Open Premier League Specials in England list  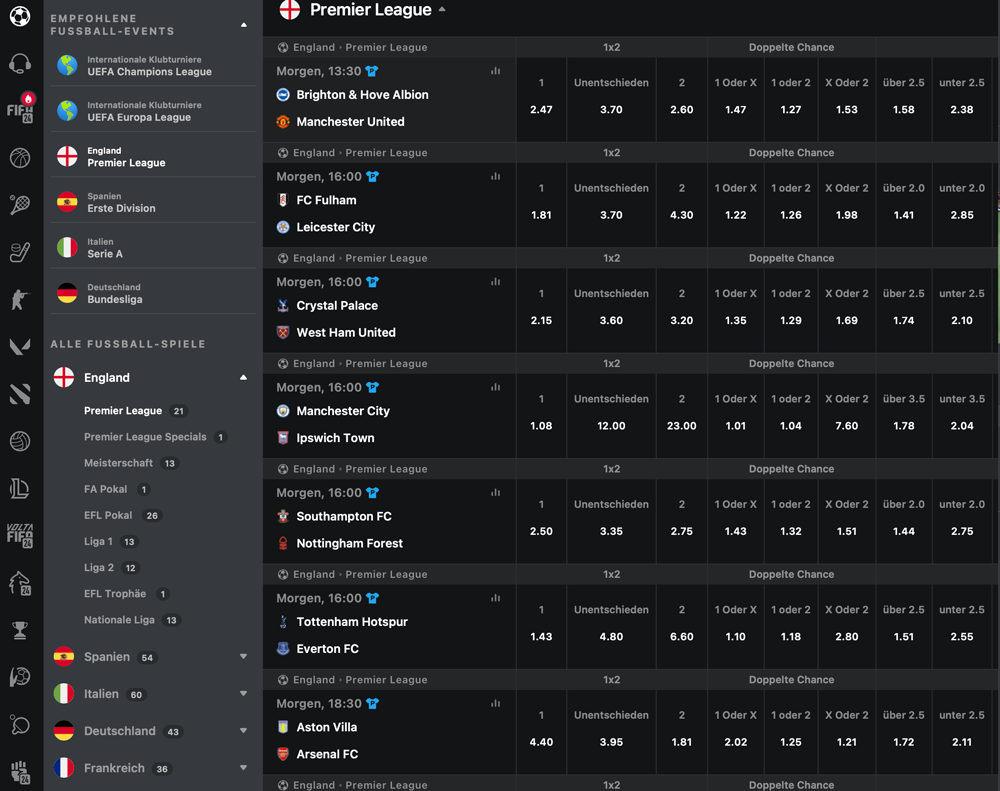(145, 437)
